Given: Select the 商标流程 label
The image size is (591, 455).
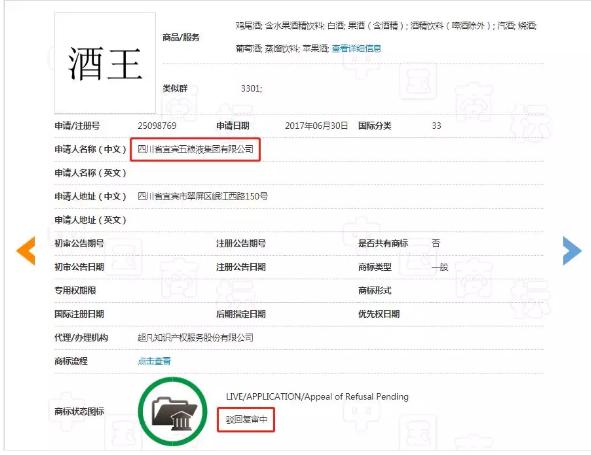Looking at the screenshot, I should 71,361.
